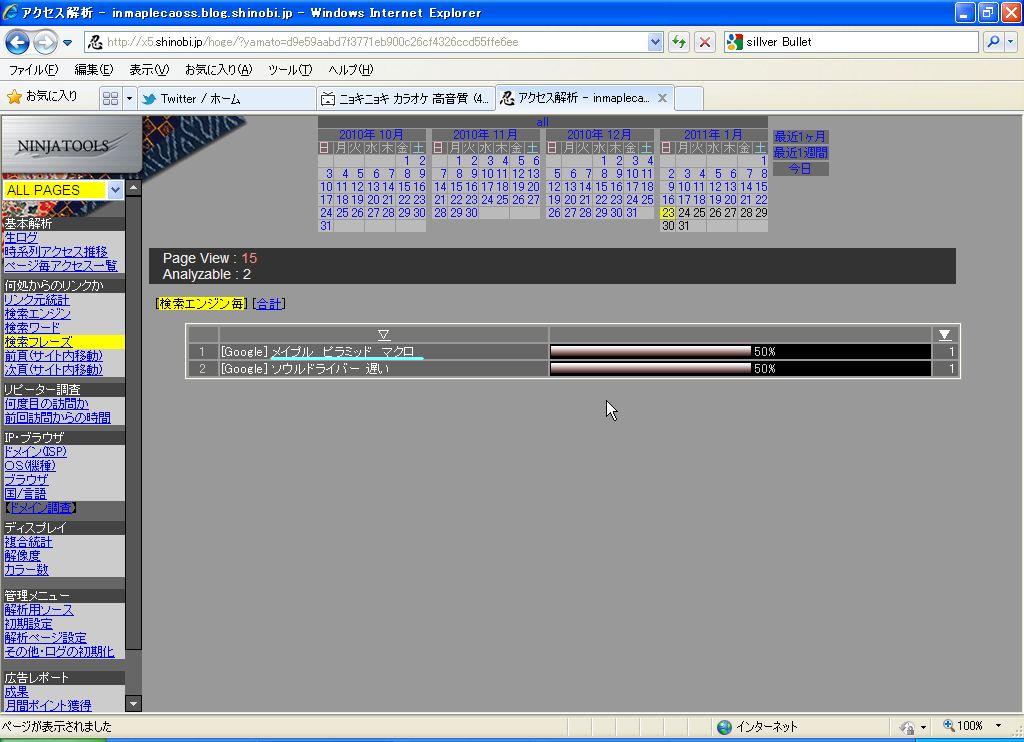Click the sidebar scroll down arrow
1024x742 pixels.
133,703
